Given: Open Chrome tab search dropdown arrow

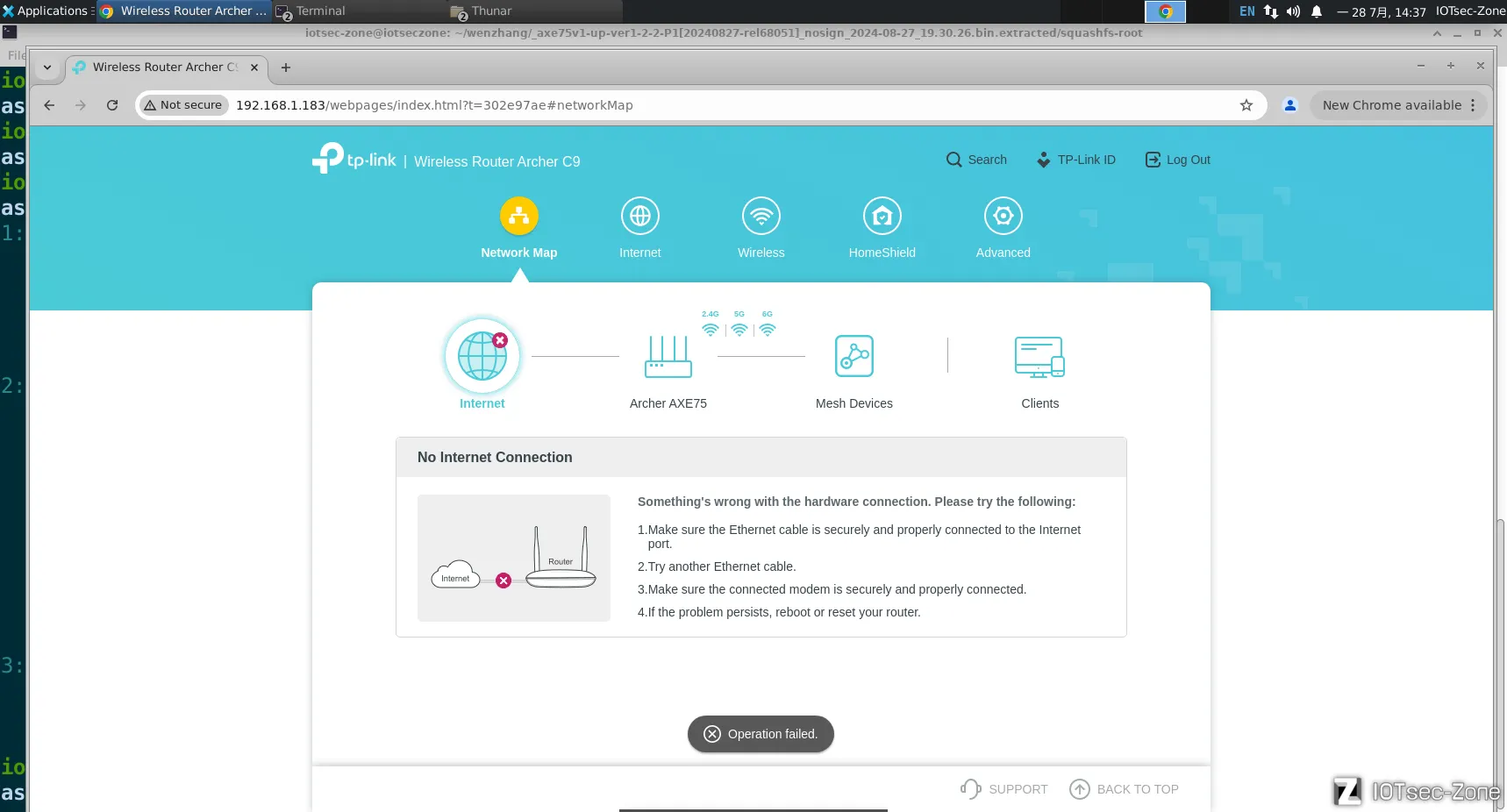Looking at the screenshot, I should [47, 68].
